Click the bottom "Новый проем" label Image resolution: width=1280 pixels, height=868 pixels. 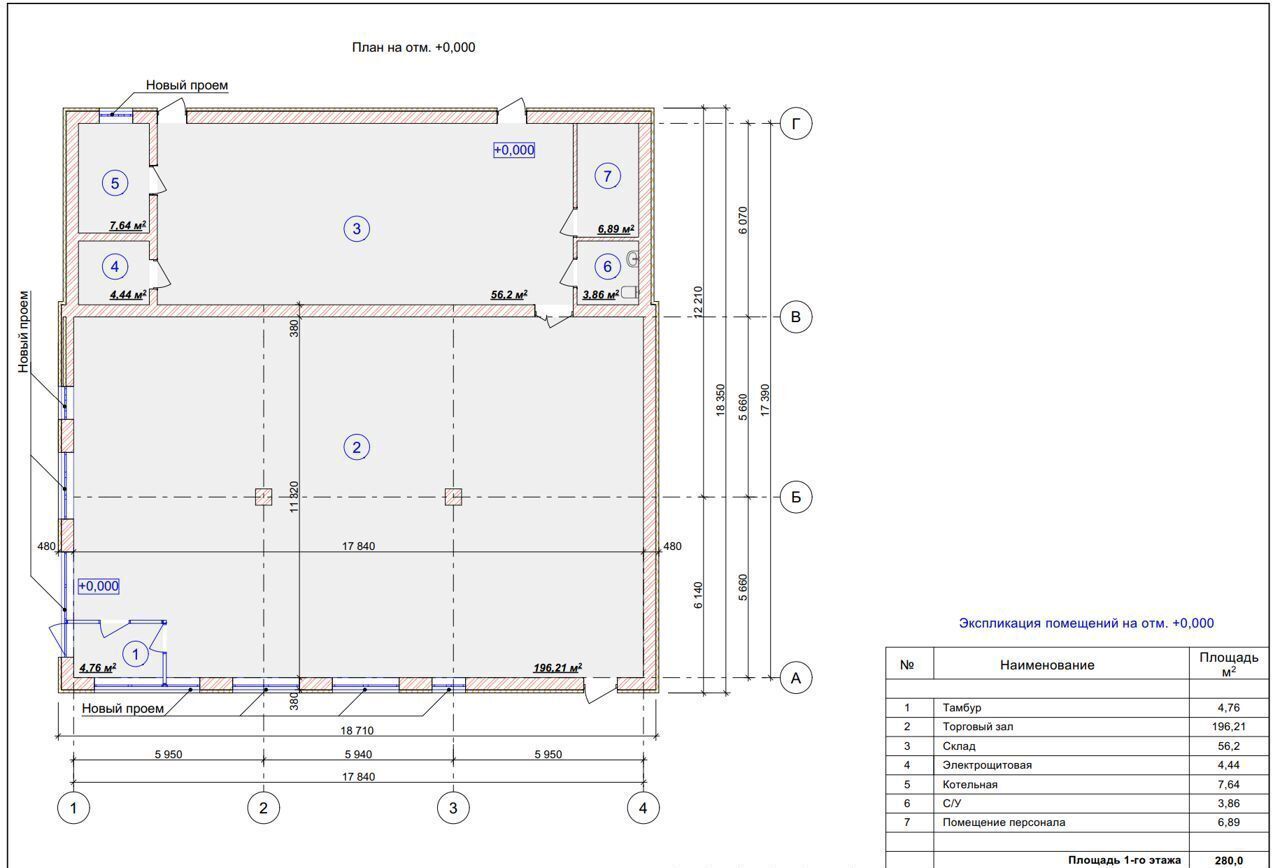click(x=122, y=708)
